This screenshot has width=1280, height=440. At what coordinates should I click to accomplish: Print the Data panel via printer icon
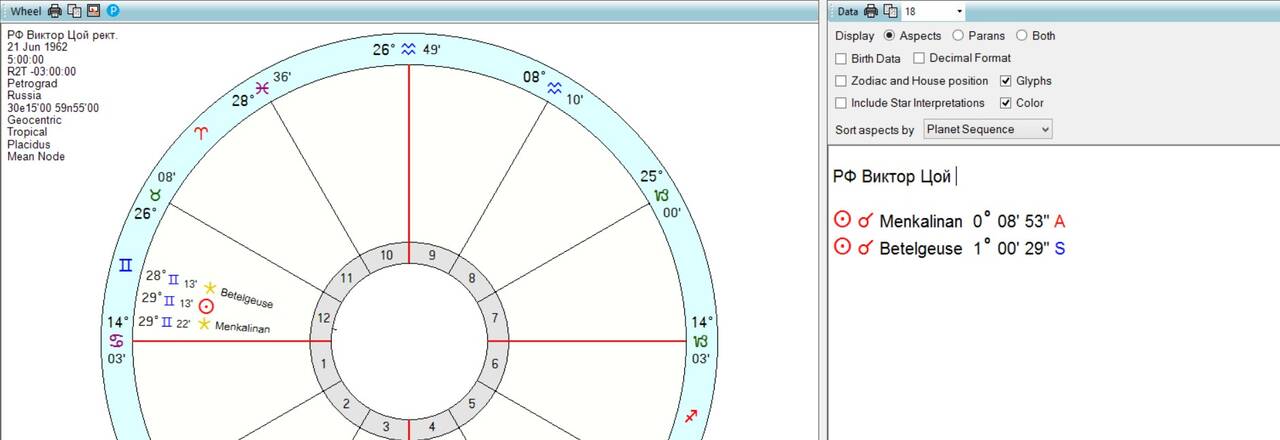tap(871, 11)
